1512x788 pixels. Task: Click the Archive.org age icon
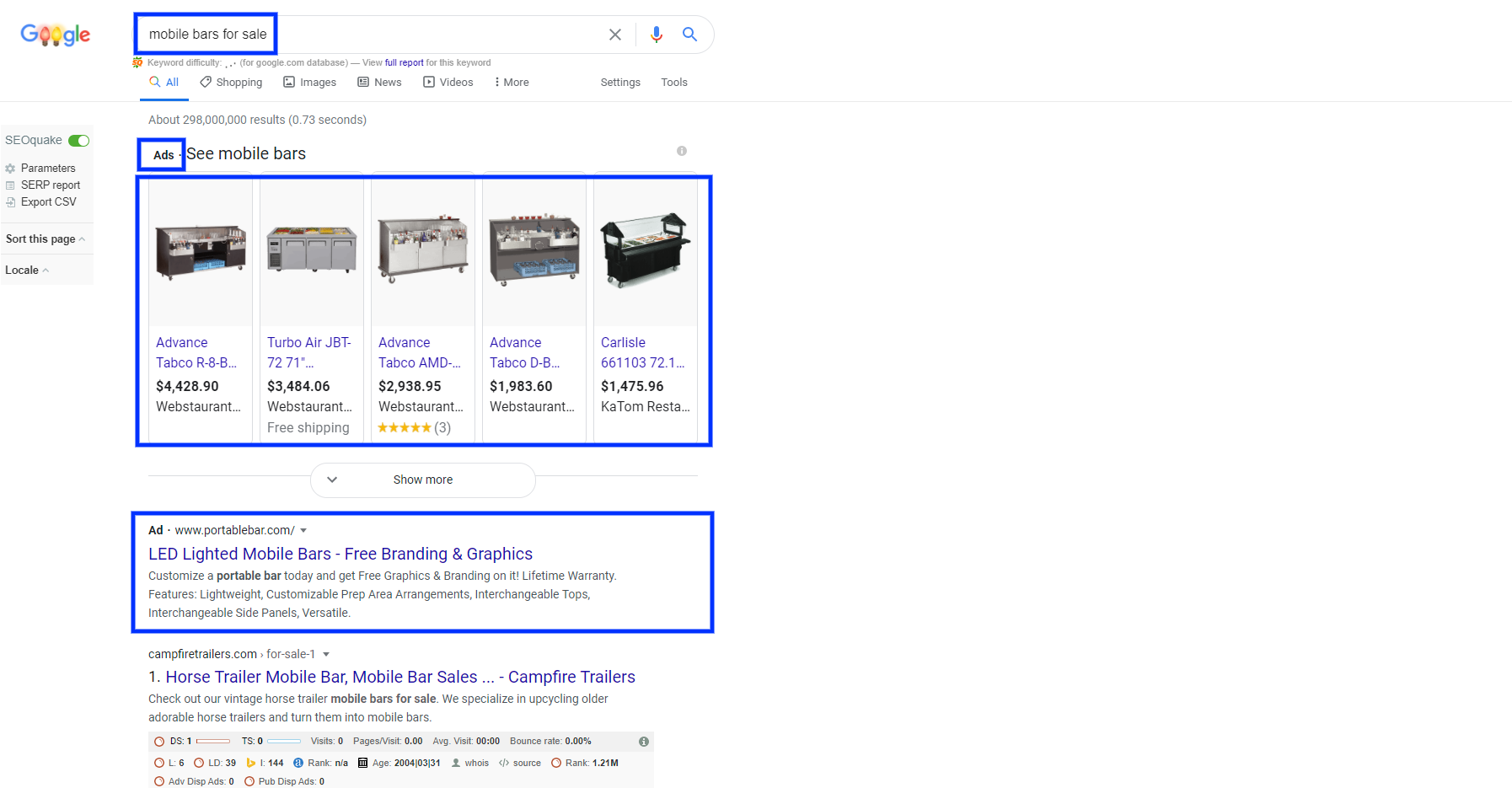[x=363, y=763]
